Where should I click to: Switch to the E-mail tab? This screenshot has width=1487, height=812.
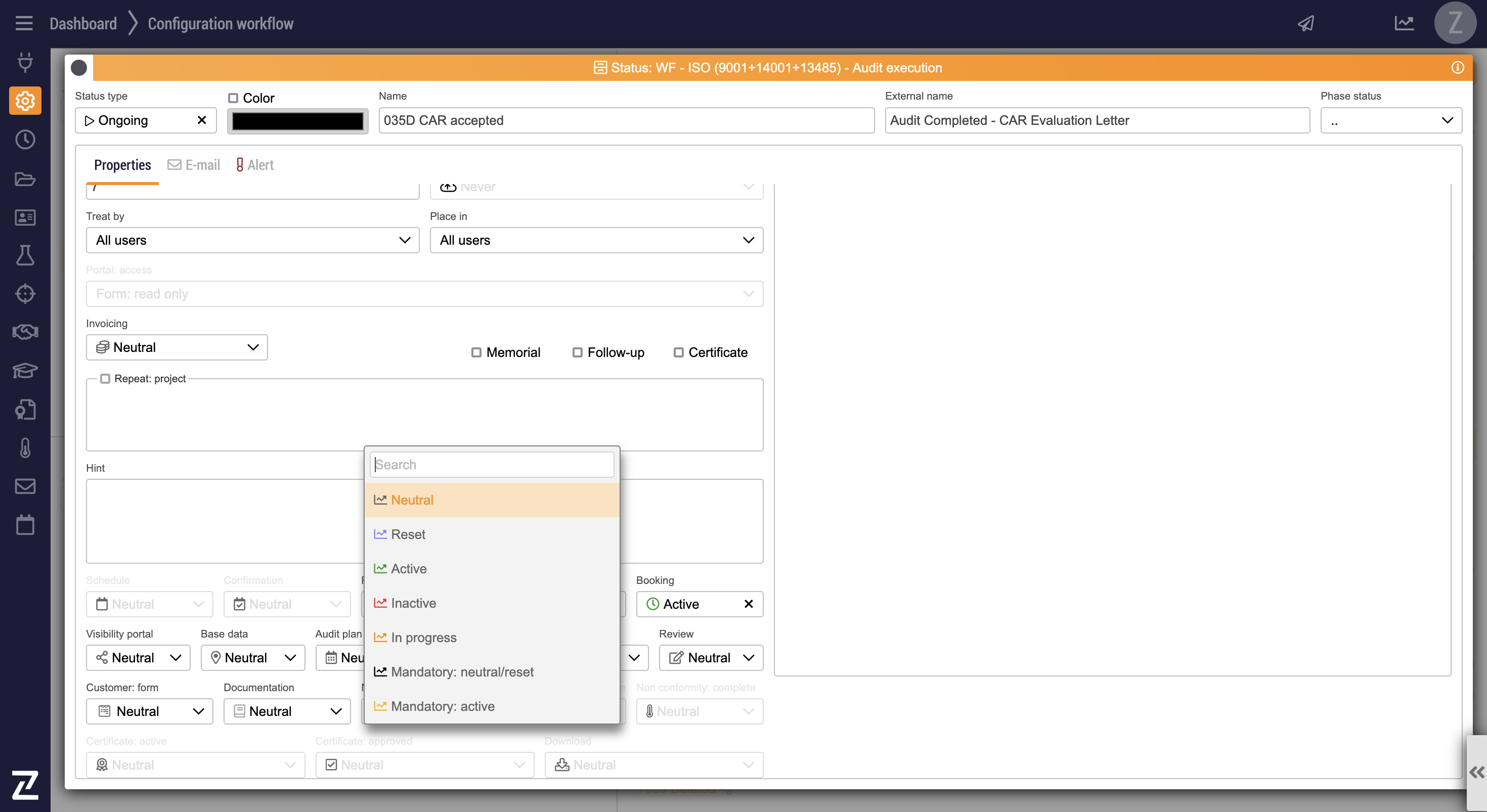(x=194, y=165)
